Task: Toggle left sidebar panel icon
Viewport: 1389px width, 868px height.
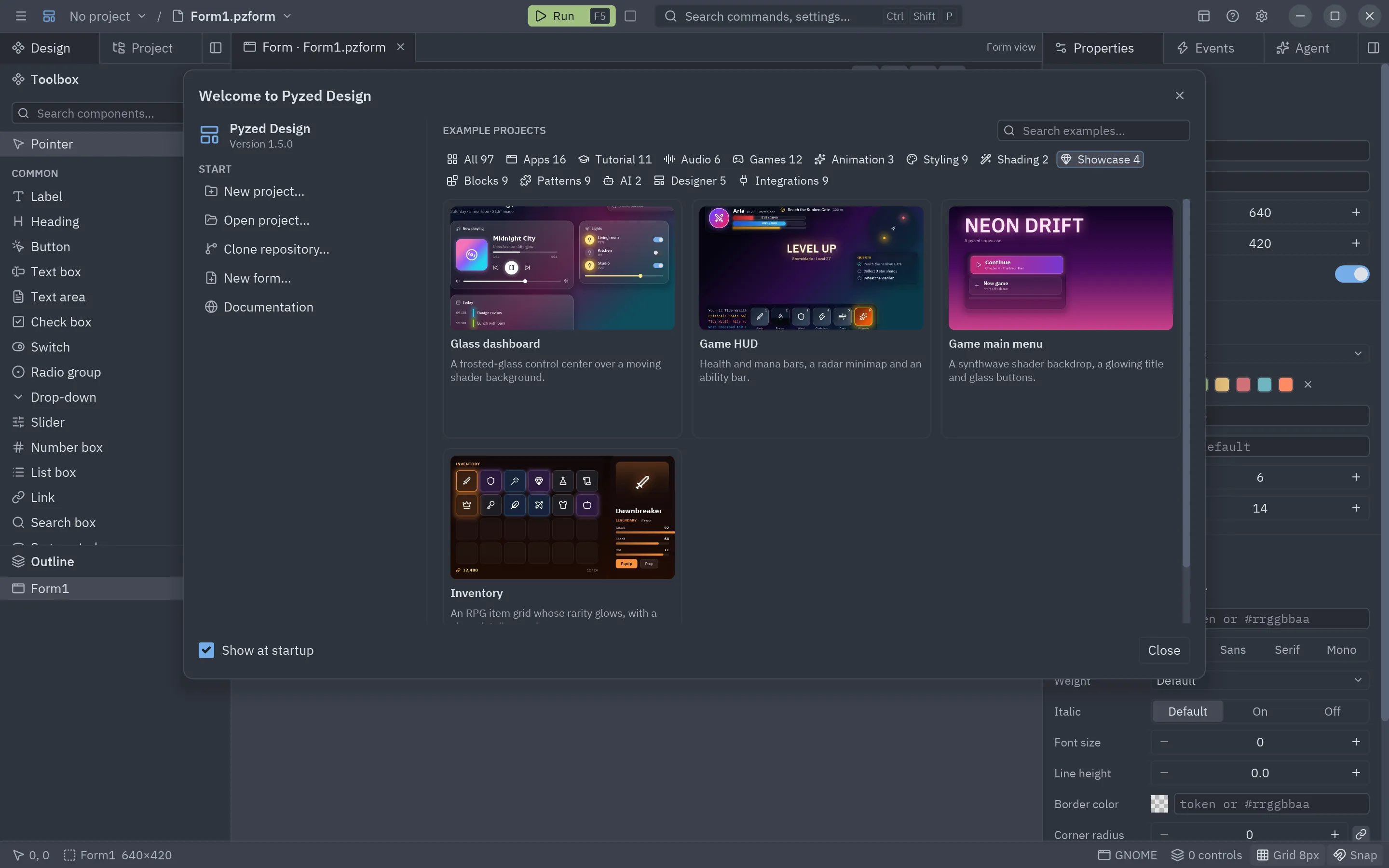Action: coord(216,48)
